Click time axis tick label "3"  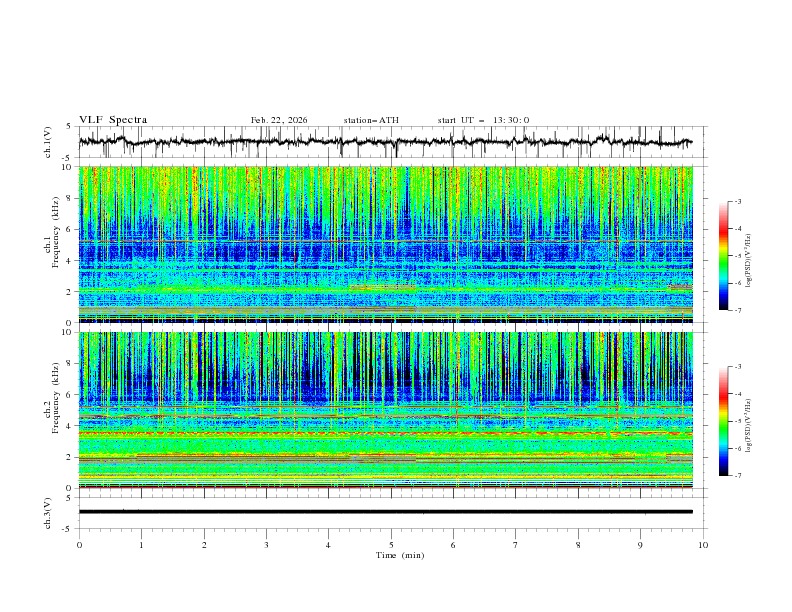coord(266,545)
